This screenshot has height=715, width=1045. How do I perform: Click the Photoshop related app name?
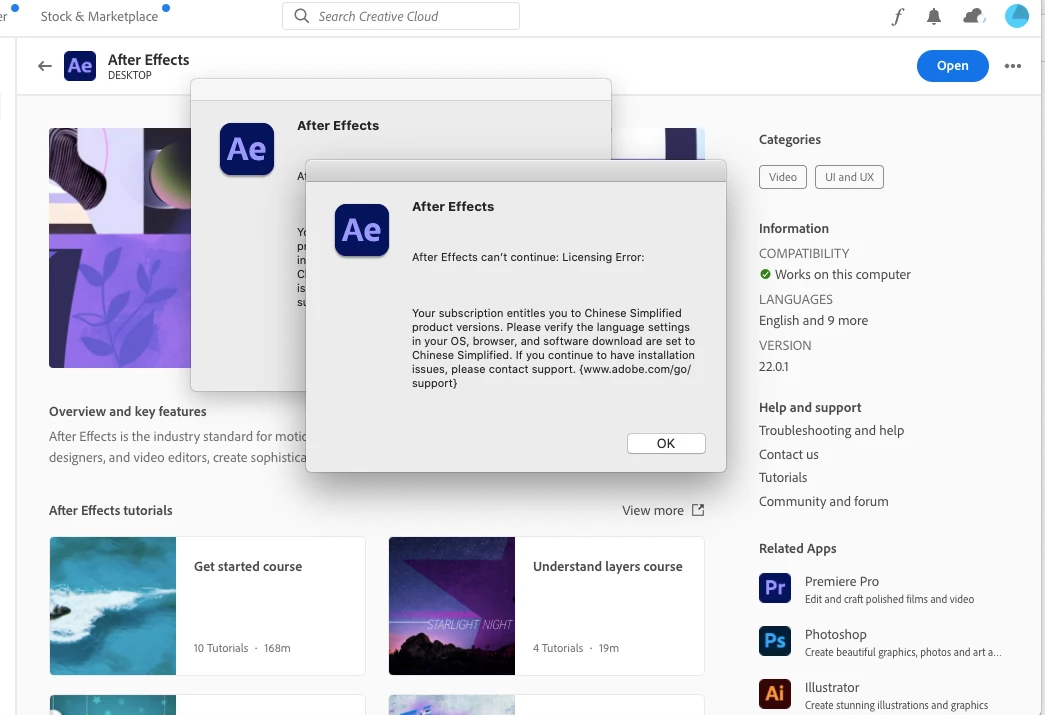click(835, 634)
